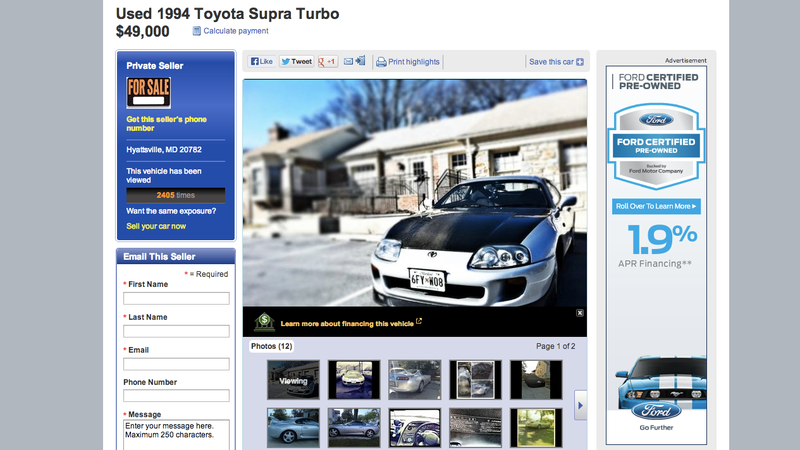Click the Save this car link

(551, 62)
